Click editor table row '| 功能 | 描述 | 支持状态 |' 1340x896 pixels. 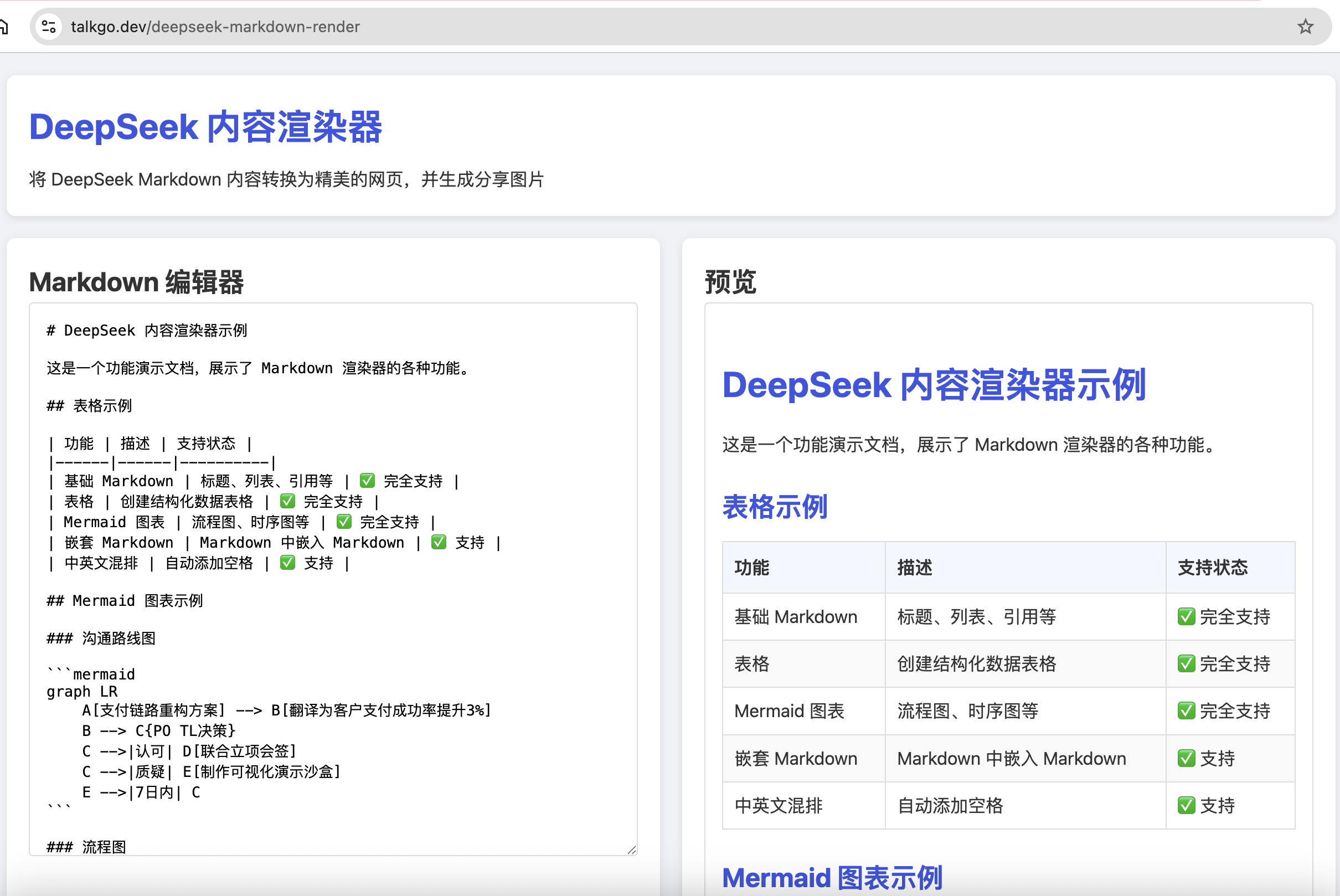150,444
